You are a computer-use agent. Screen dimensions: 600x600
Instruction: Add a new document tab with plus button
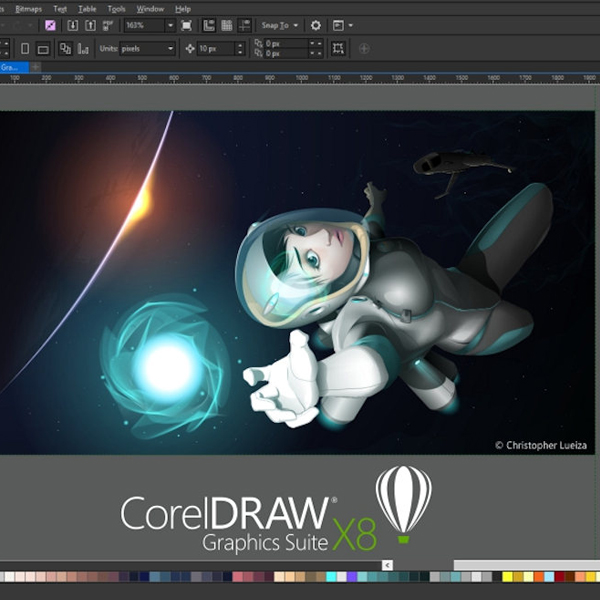point(36,67)
